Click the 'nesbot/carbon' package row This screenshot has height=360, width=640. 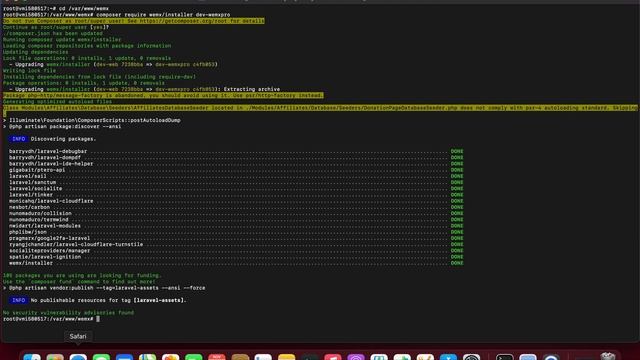(x=236, y=207)
